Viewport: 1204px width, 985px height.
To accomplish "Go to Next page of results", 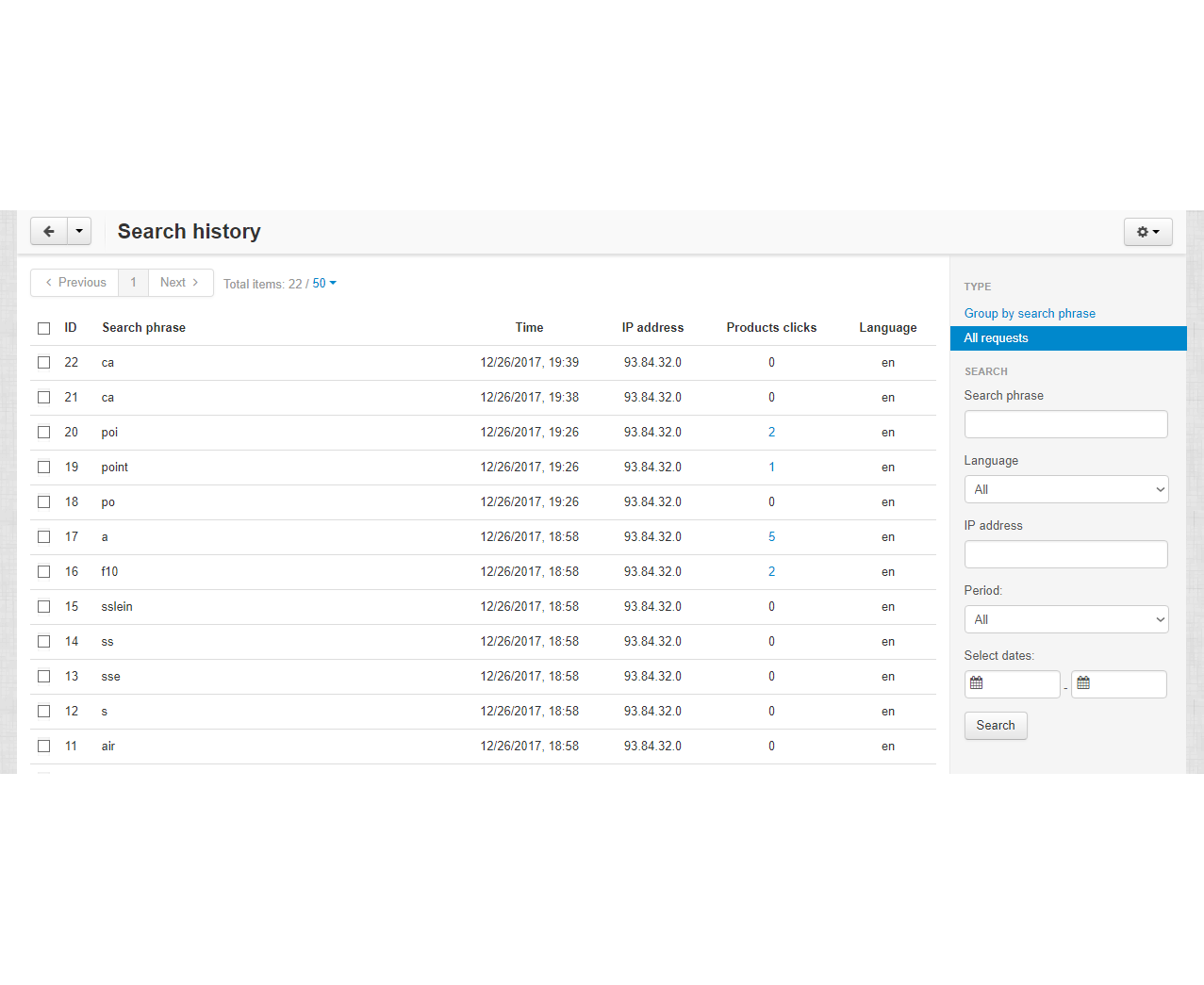I will coord(179,283).
